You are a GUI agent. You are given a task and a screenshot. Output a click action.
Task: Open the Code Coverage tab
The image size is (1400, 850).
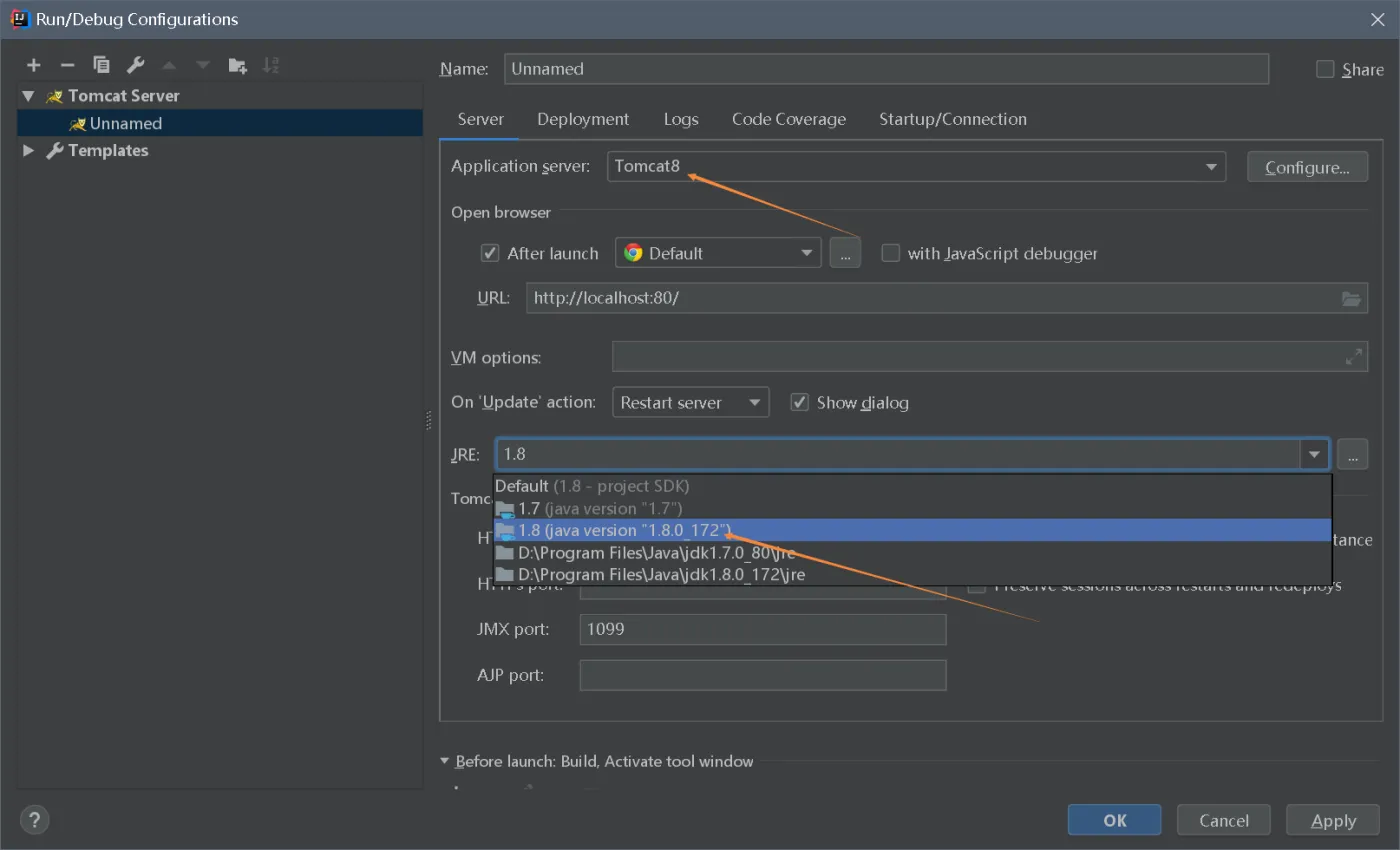[789, 119]
